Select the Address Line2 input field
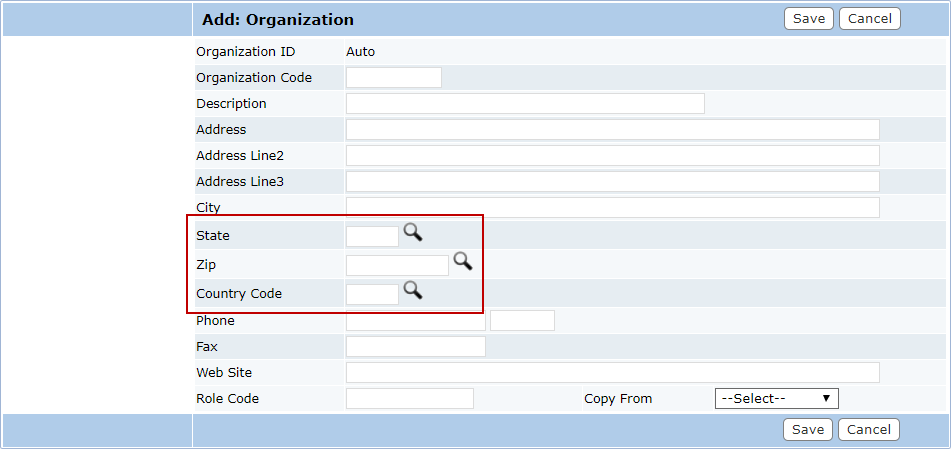 (x=613, y=155)
